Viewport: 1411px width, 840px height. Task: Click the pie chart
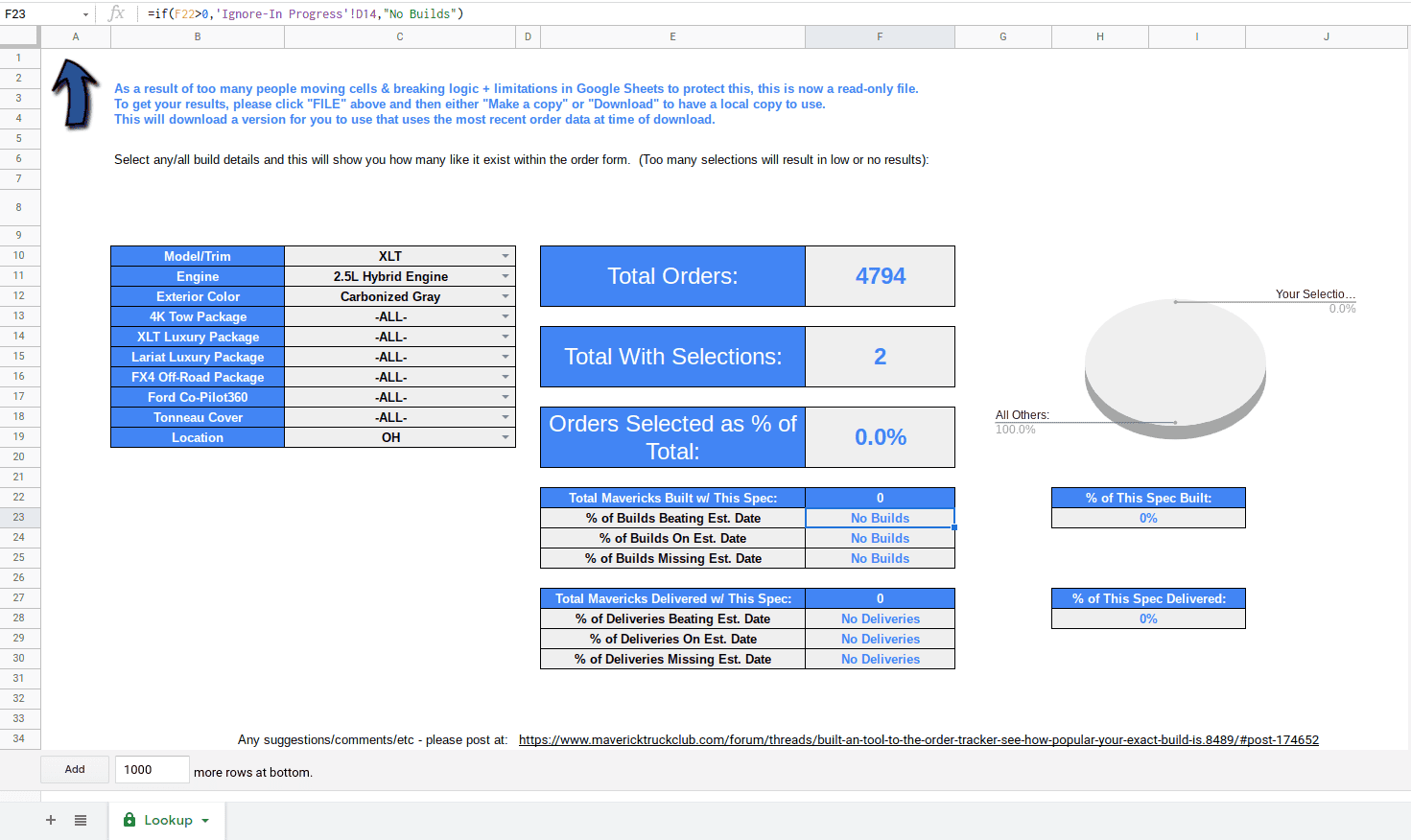click(x=1175, y=368)
